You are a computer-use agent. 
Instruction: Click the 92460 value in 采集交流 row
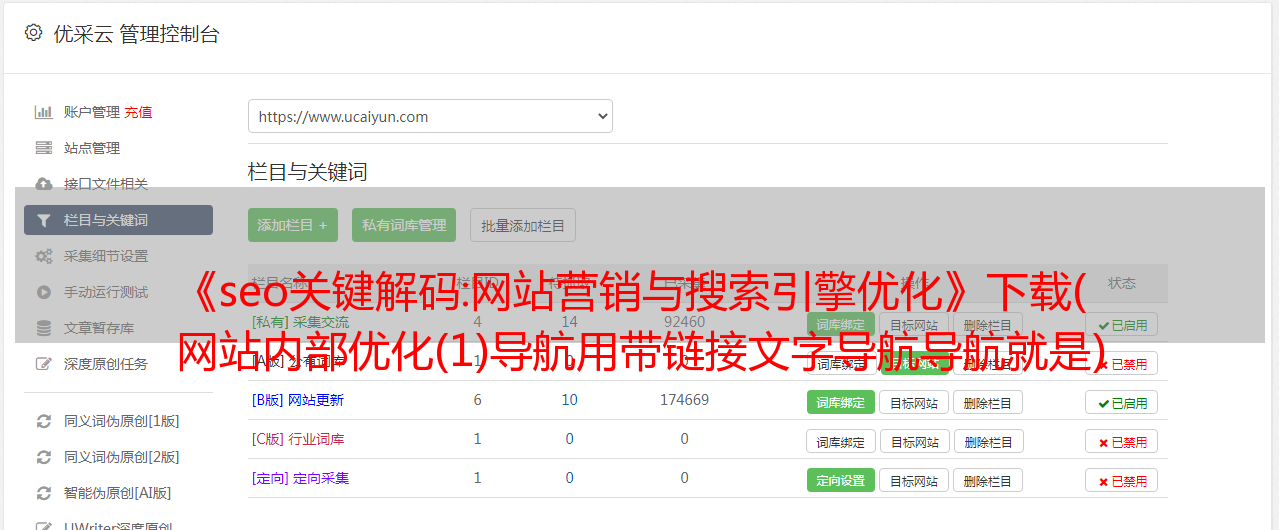click(684, 322)
